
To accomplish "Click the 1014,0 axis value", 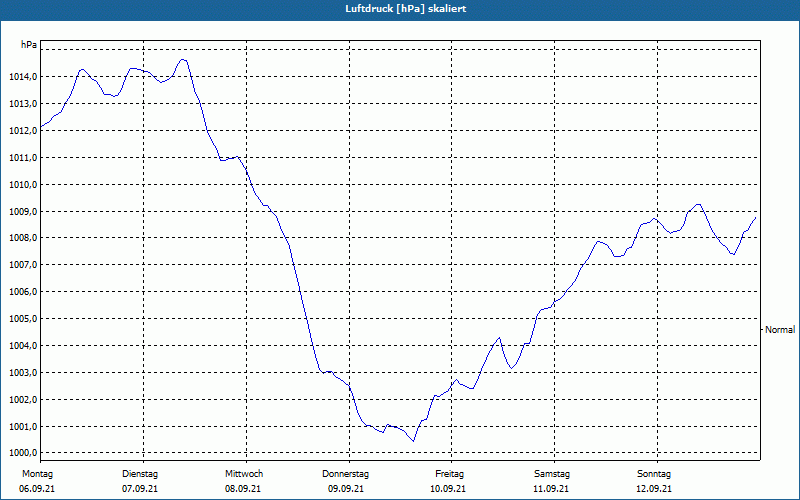I will point(23,77).
